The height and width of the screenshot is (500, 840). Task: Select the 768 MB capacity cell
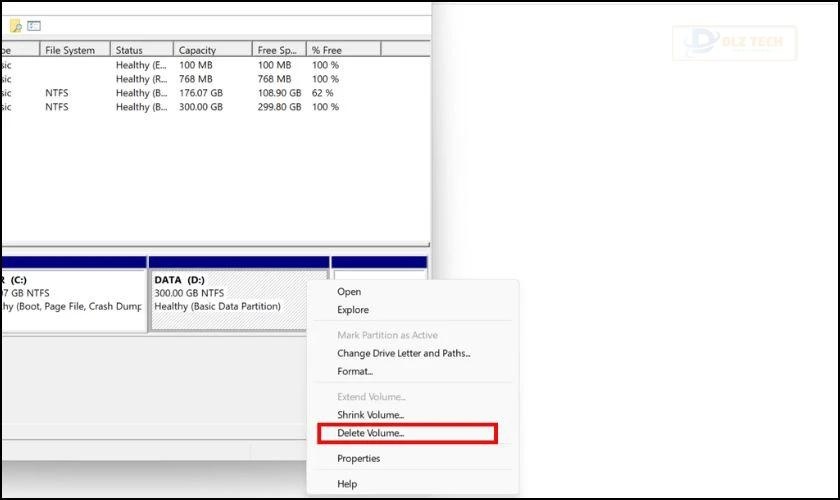pos(196,79)
